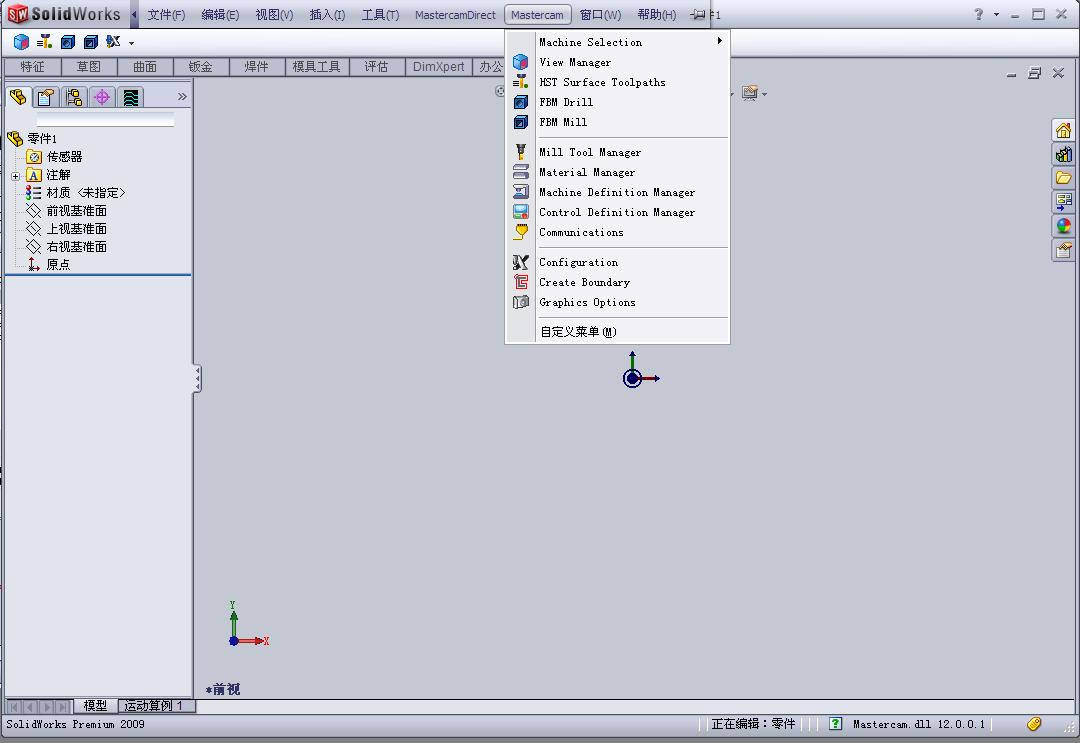Image resolution: width=1080 pixels, height=743 pixels.
Task: Open FeatureManager design tree tab
Action: pyautogui.click(x=18, y=97)
